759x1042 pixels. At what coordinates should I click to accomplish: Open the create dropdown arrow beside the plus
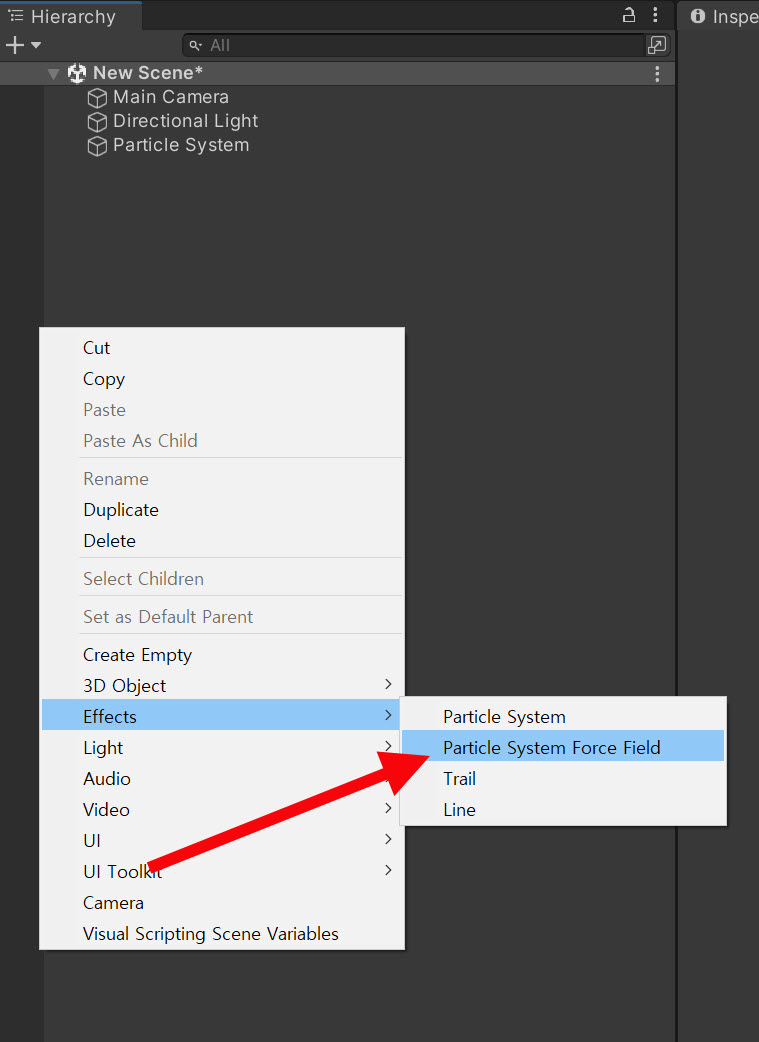pyautogui.click(x=36, y=45)
